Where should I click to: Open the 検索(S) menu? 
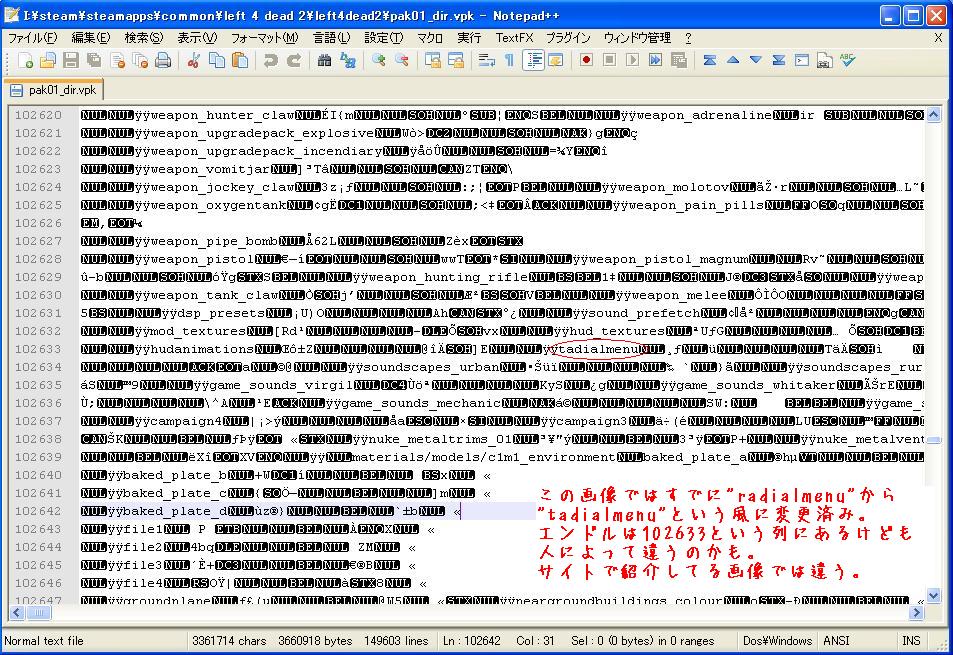coord(144,38)
